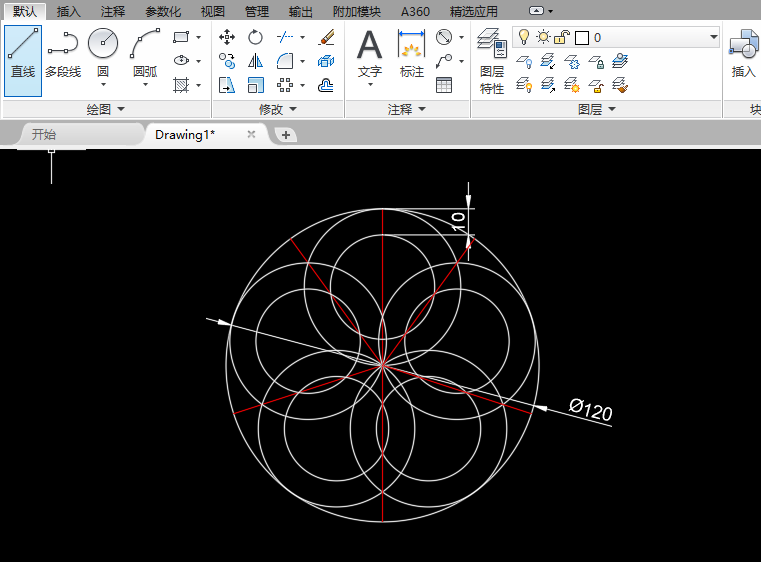761x562 pixels.
Task: Expand the 绘图 (Draw) panel
Action: coord(105,109)
